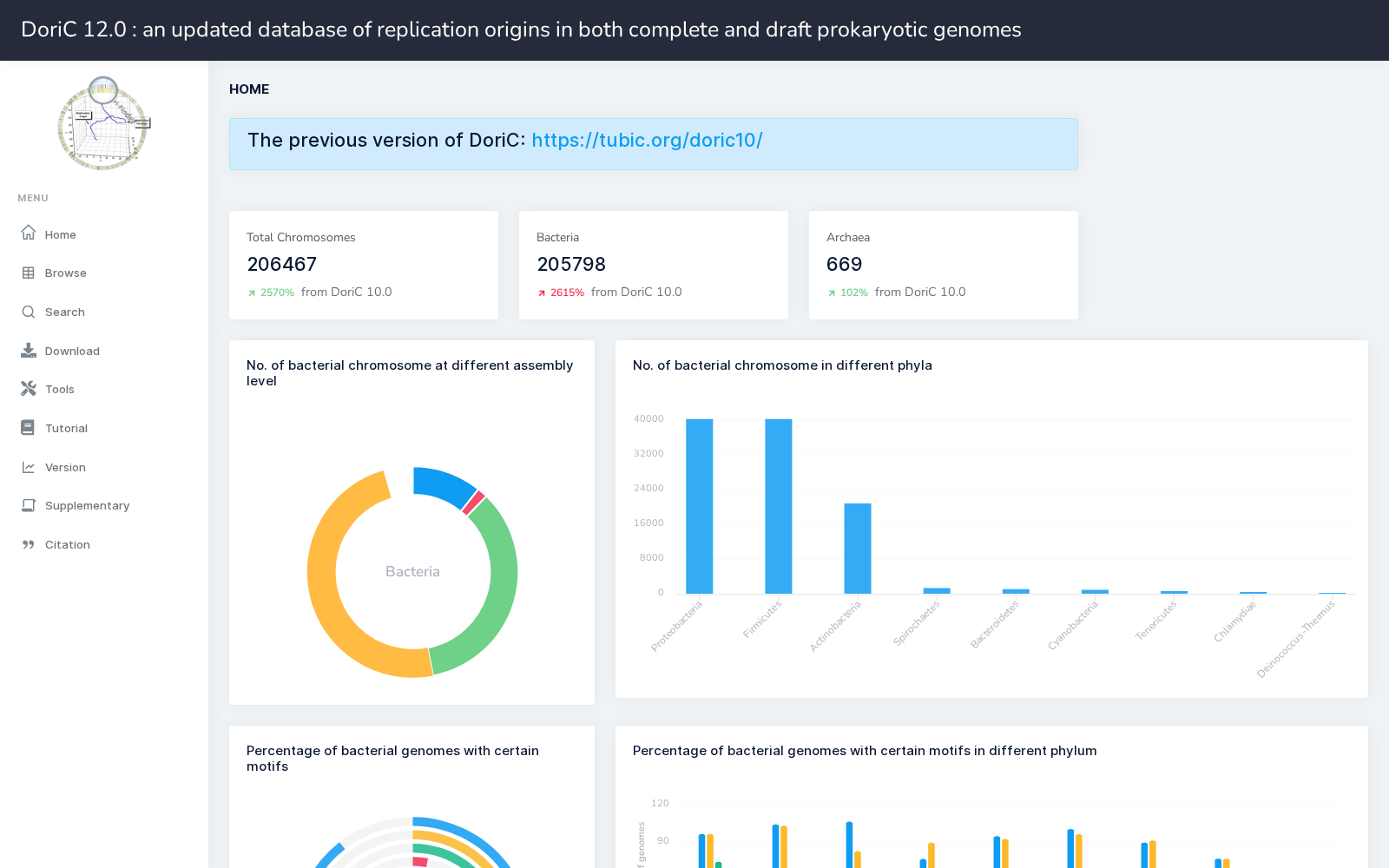Click the "Deinococcus-Thermus" axis label
This screenshot has height=868, width=1389.
click(x=1296, y=638)
